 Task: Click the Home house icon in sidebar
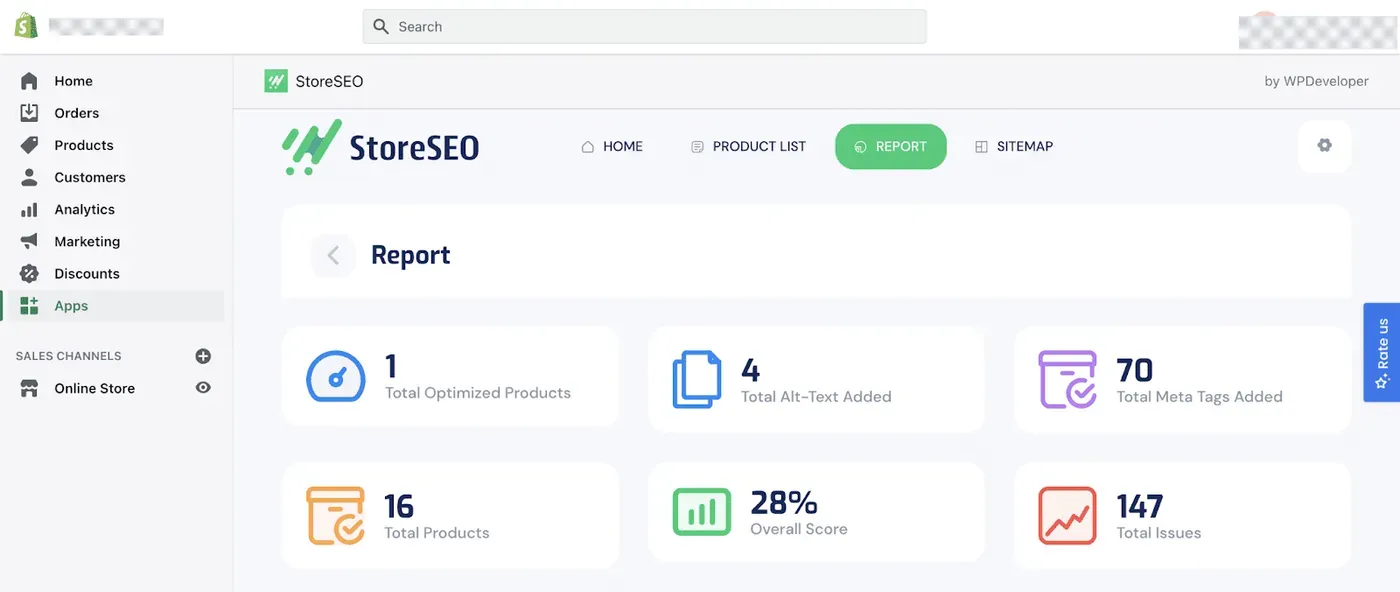coord(29,81)
